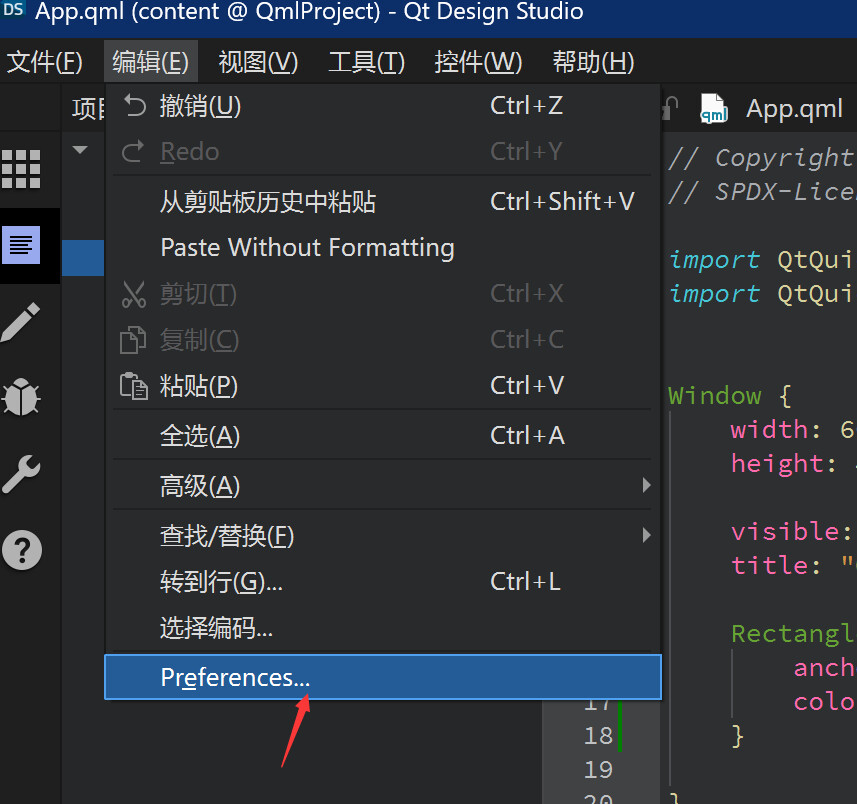Switch to Edit mode sidebar icon
Screen dimensions: 857x804
[21, 245]
